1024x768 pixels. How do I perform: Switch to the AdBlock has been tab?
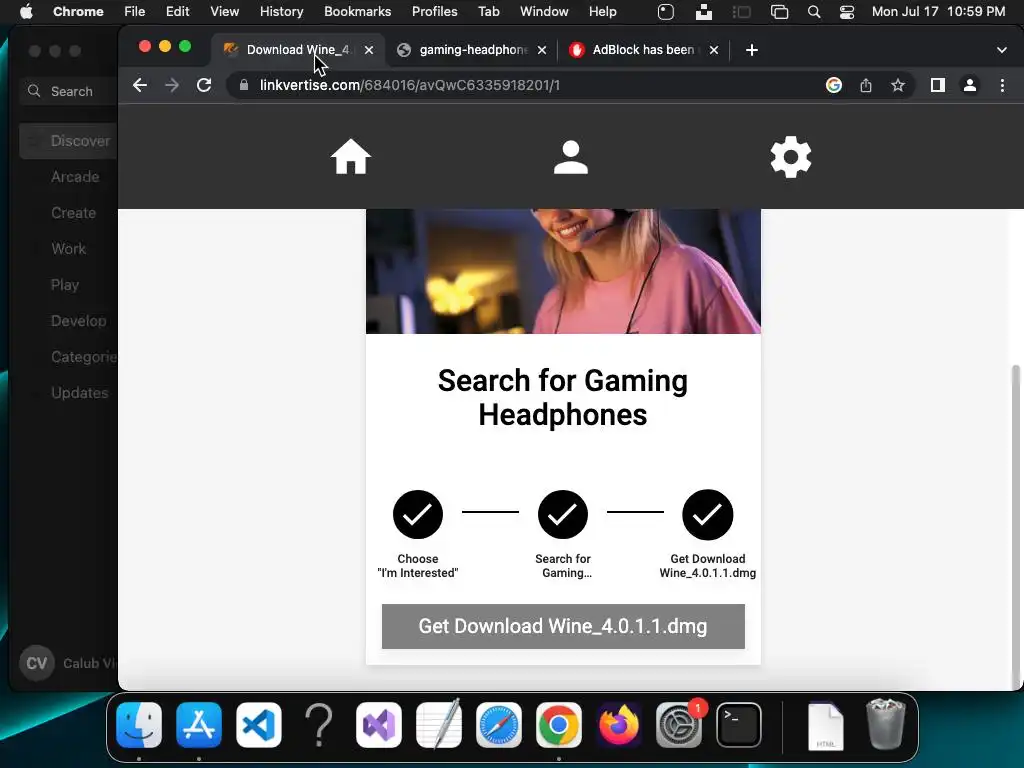pos(645,50)
